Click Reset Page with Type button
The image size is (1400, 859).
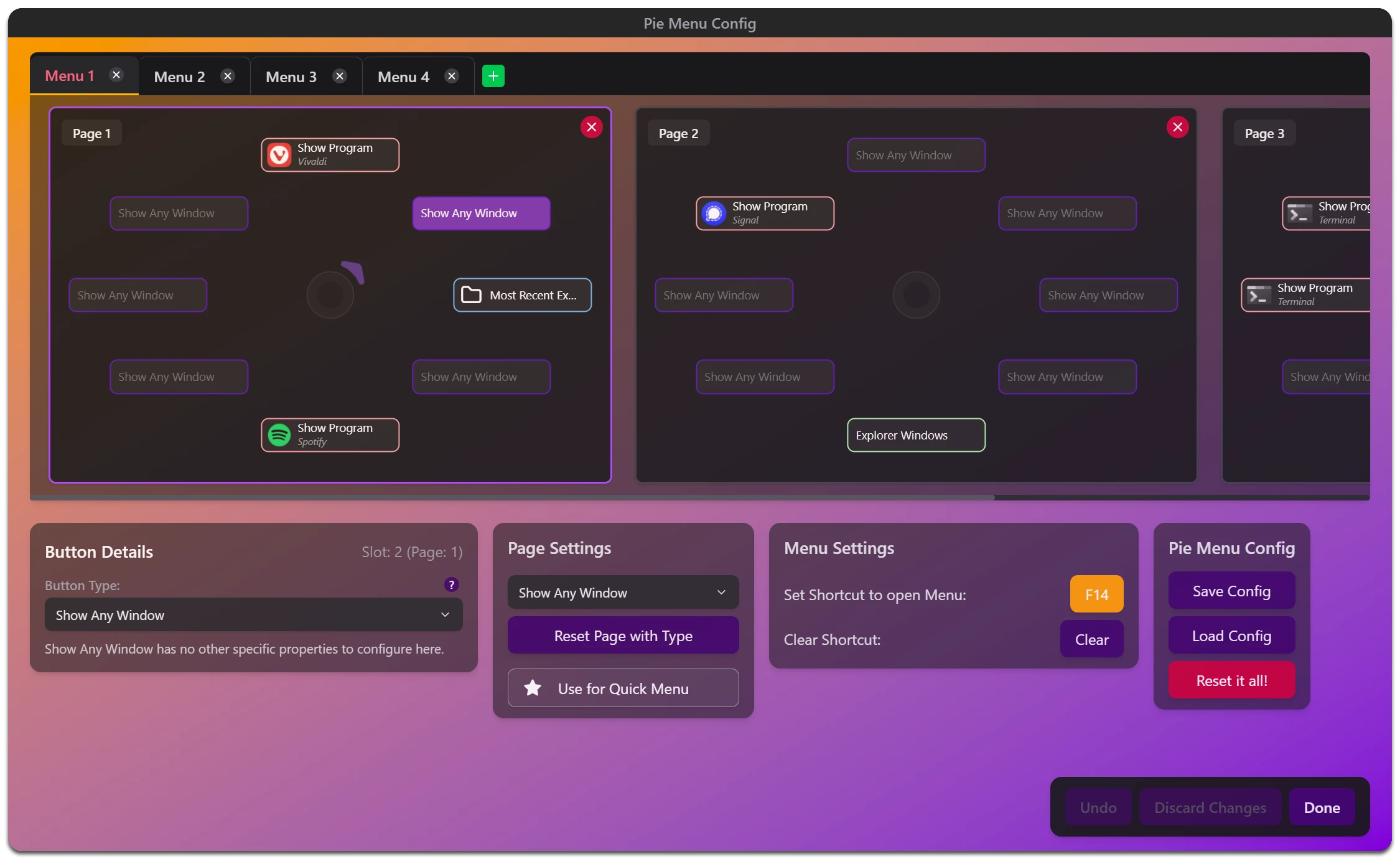623,636
